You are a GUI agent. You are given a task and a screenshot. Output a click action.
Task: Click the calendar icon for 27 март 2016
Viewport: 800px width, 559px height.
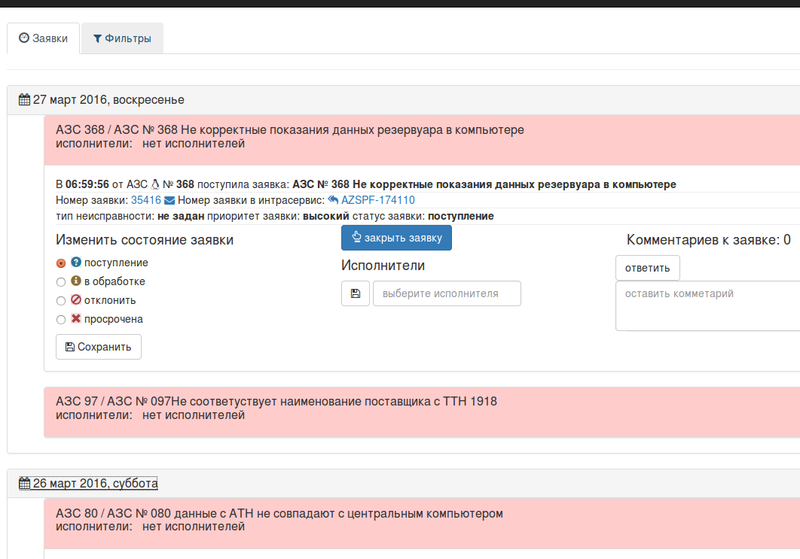25,100
